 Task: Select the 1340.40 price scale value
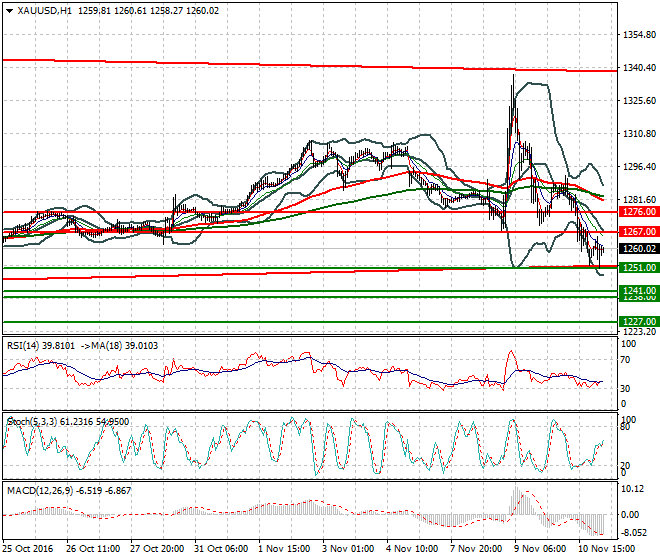click(x=639, y=67)
